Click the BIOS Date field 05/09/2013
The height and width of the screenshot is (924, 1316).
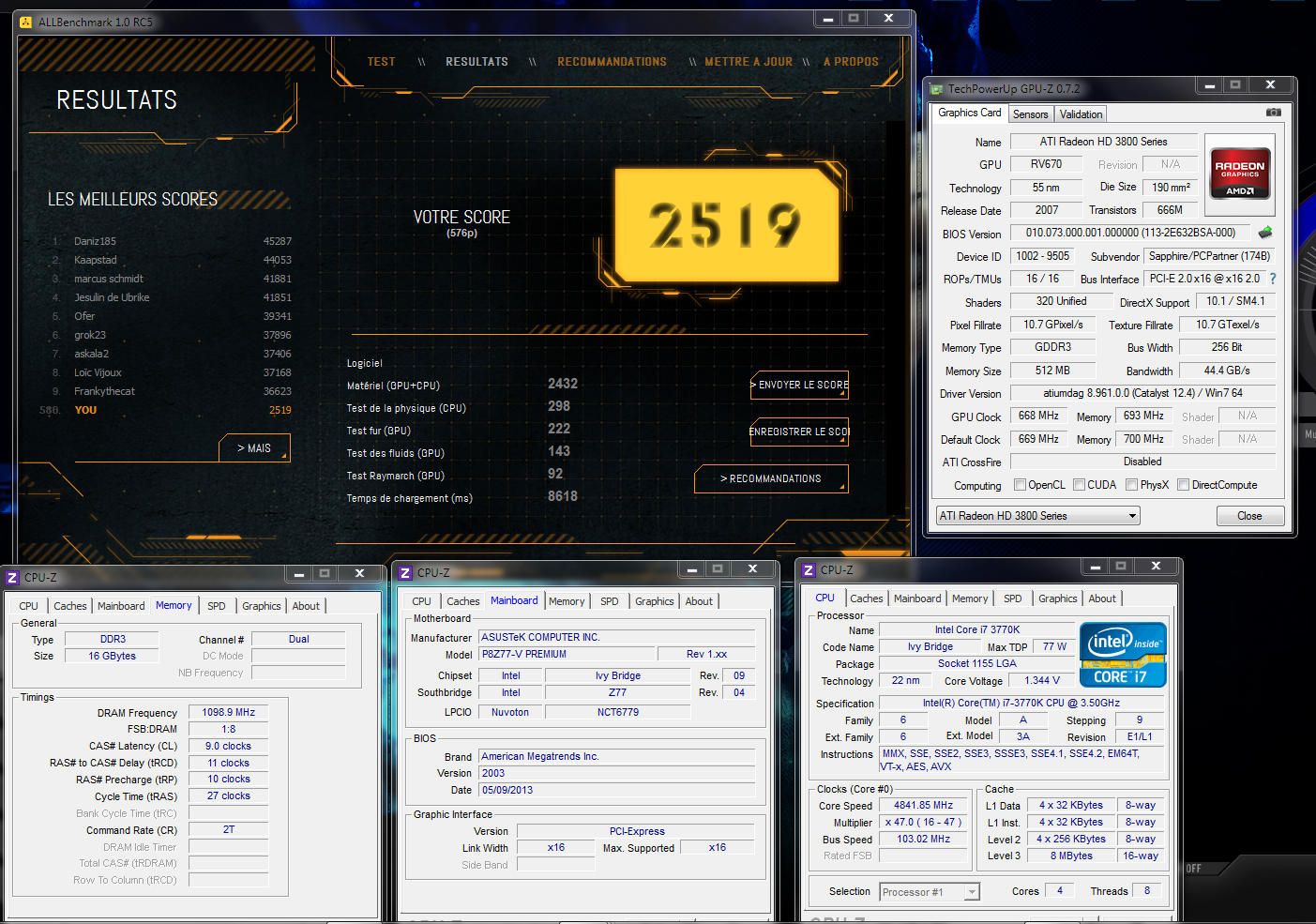(x=616, y=790)
